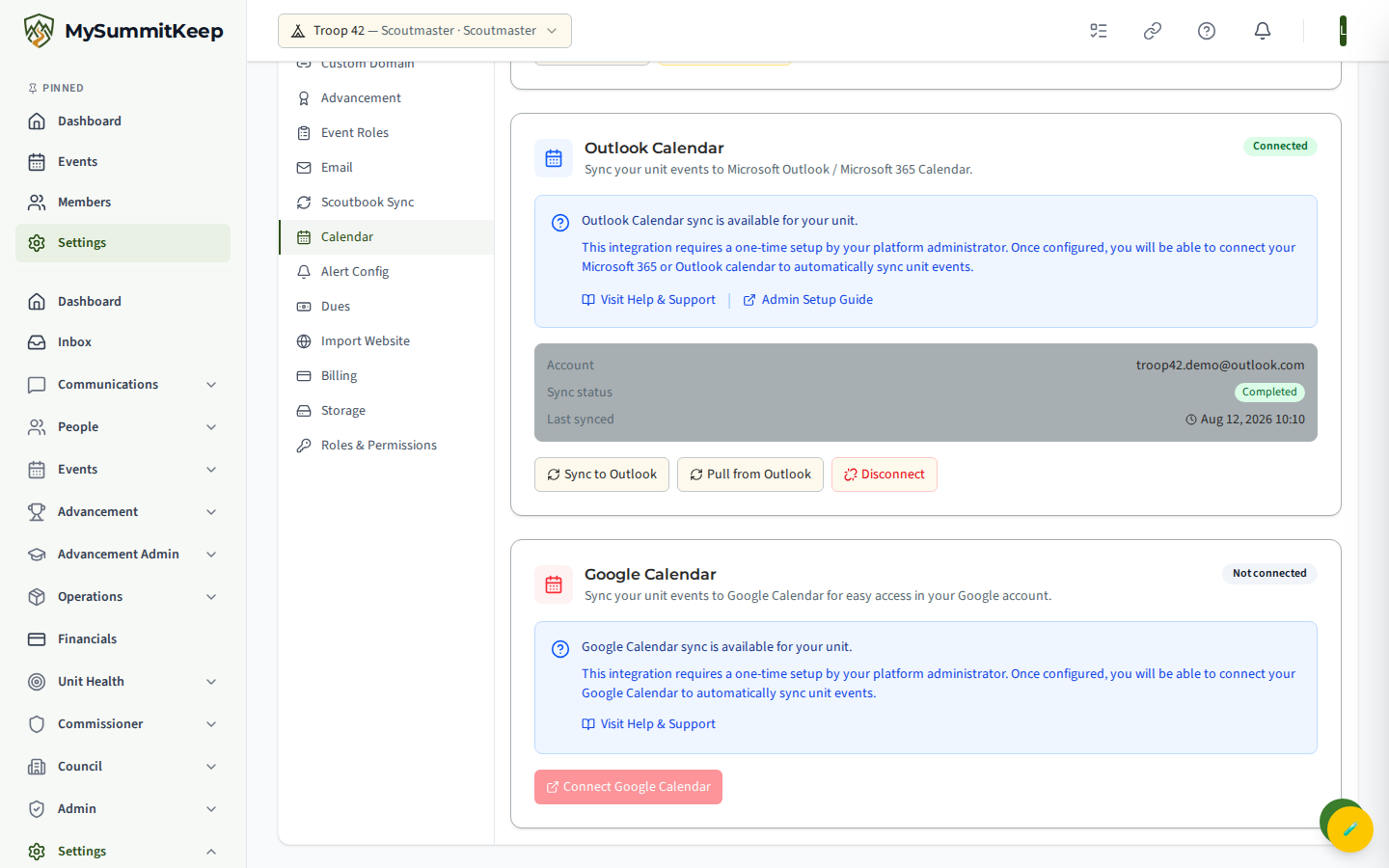Open Roles & Permissions settings
Screen dimensions: 1389x868
click(387, 446)
